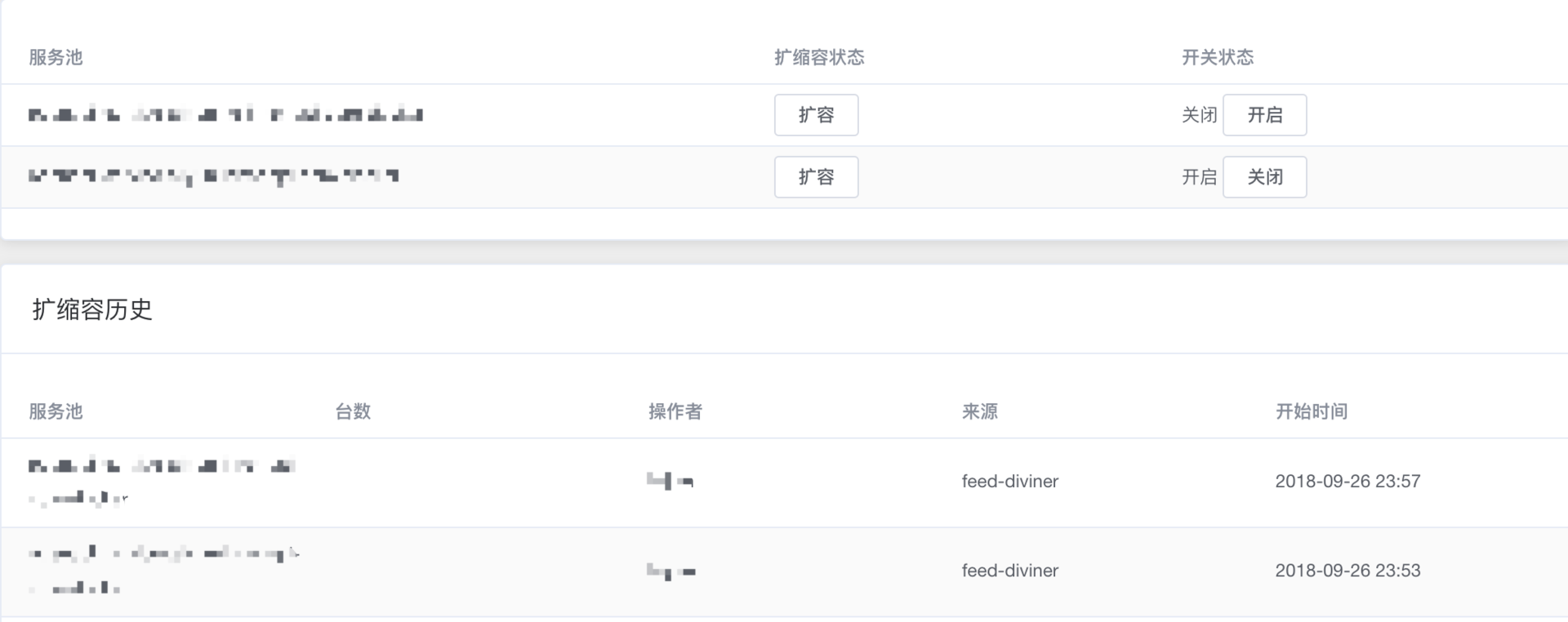Click the 台数 column header
This screenshot has width=1568, height=622.
coord(353,411)
